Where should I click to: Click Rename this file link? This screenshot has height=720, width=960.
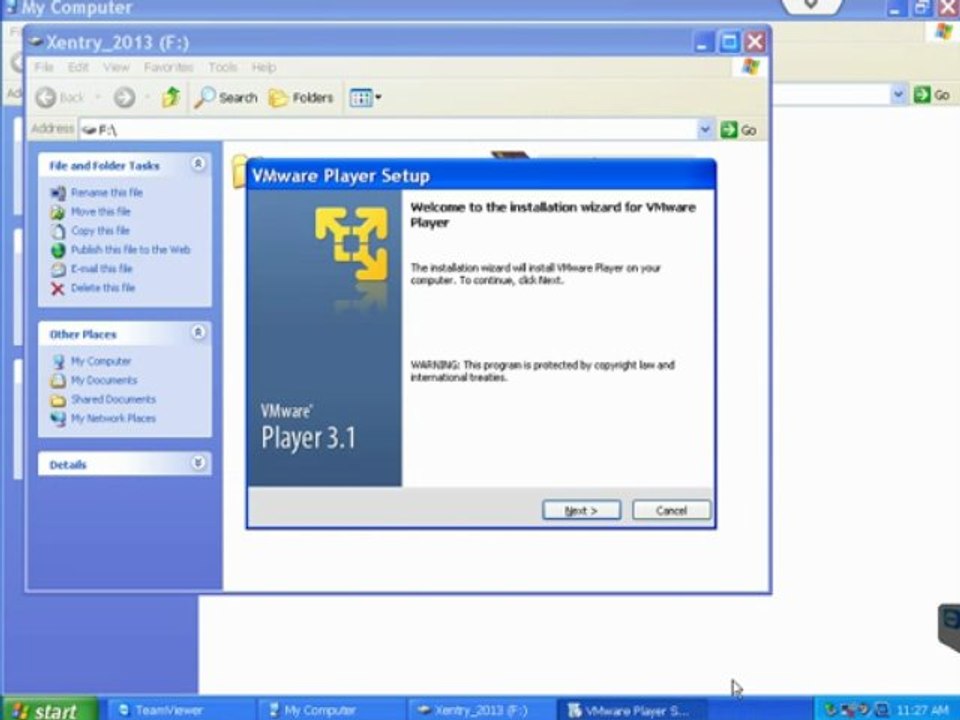tap(107, 192)
